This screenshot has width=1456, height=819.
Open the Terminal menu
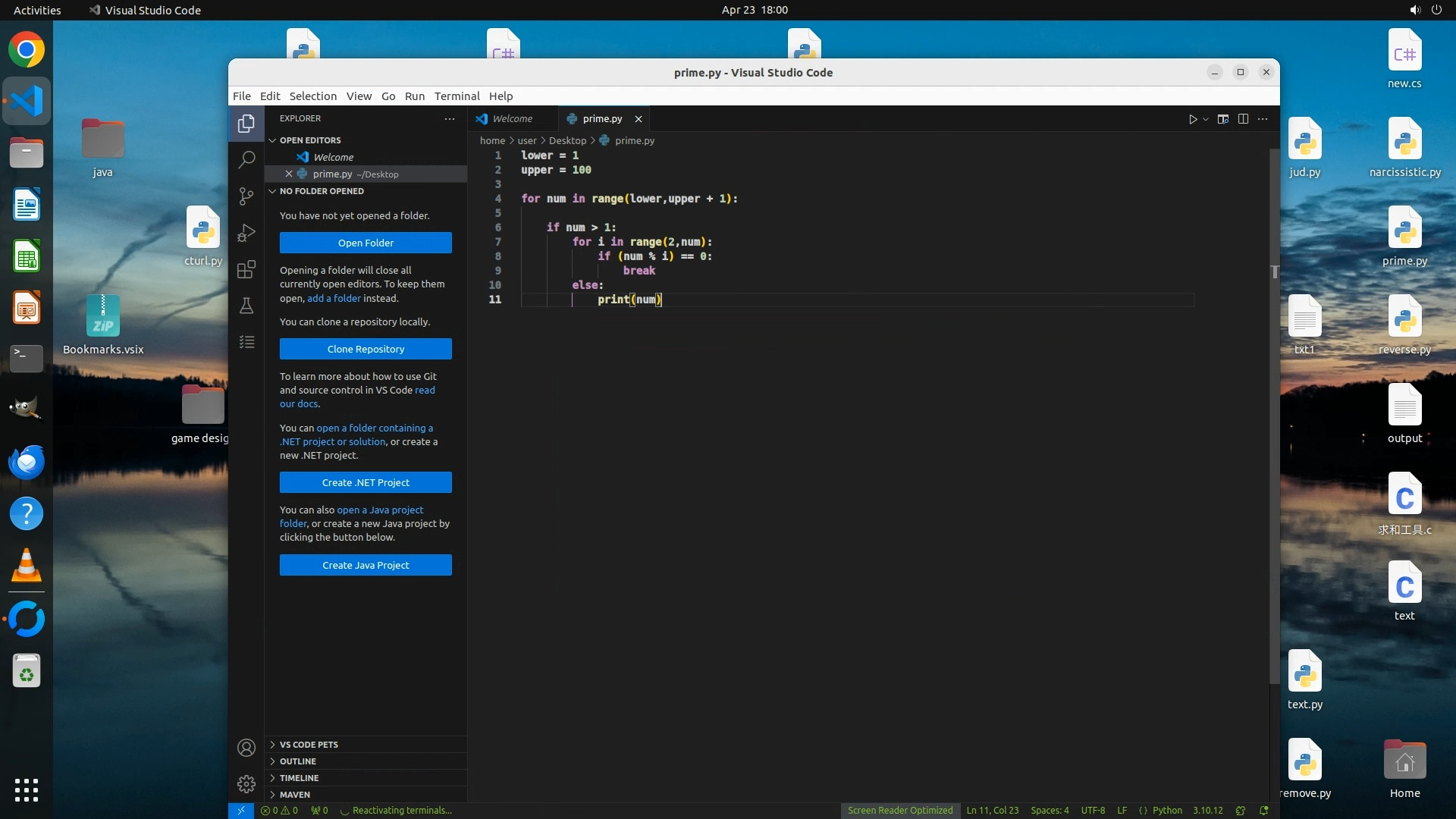coord(457,96)
